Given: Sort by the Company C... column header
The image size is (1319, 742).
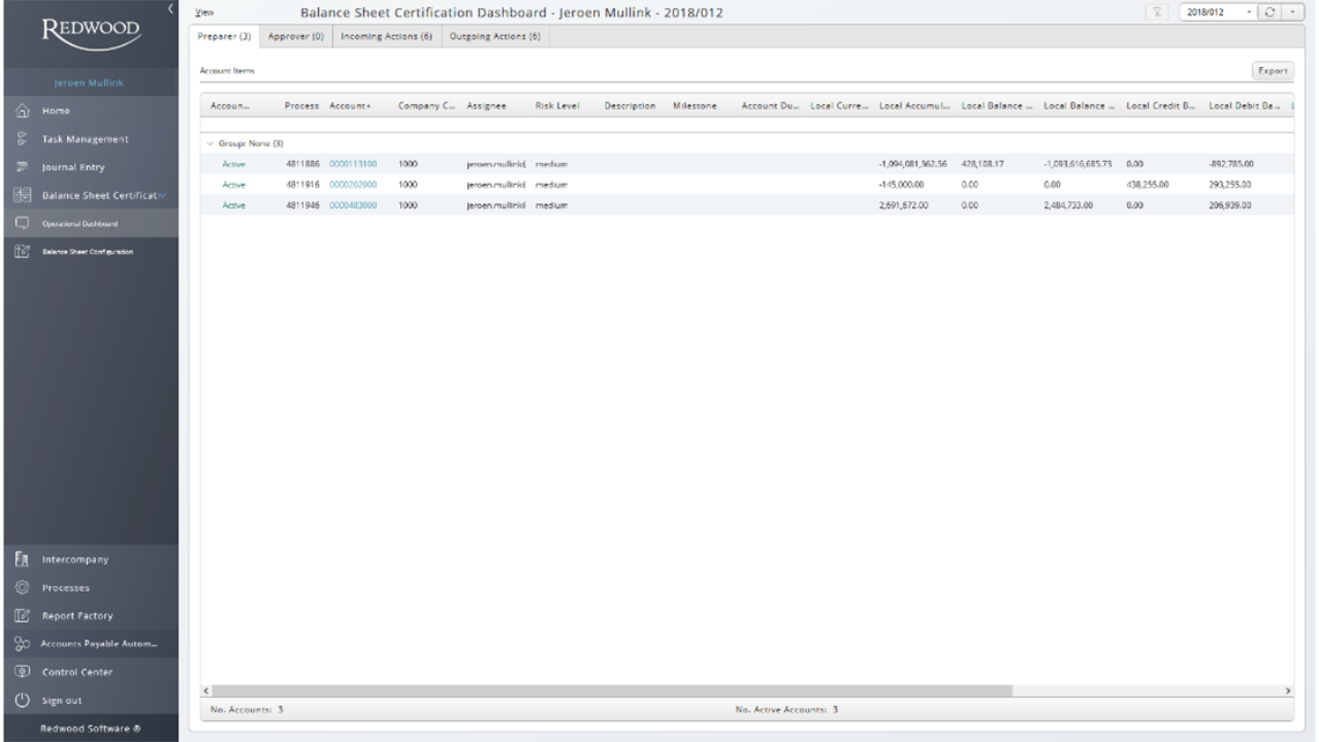Looking at the screenshot, I should tap(428, 106).
